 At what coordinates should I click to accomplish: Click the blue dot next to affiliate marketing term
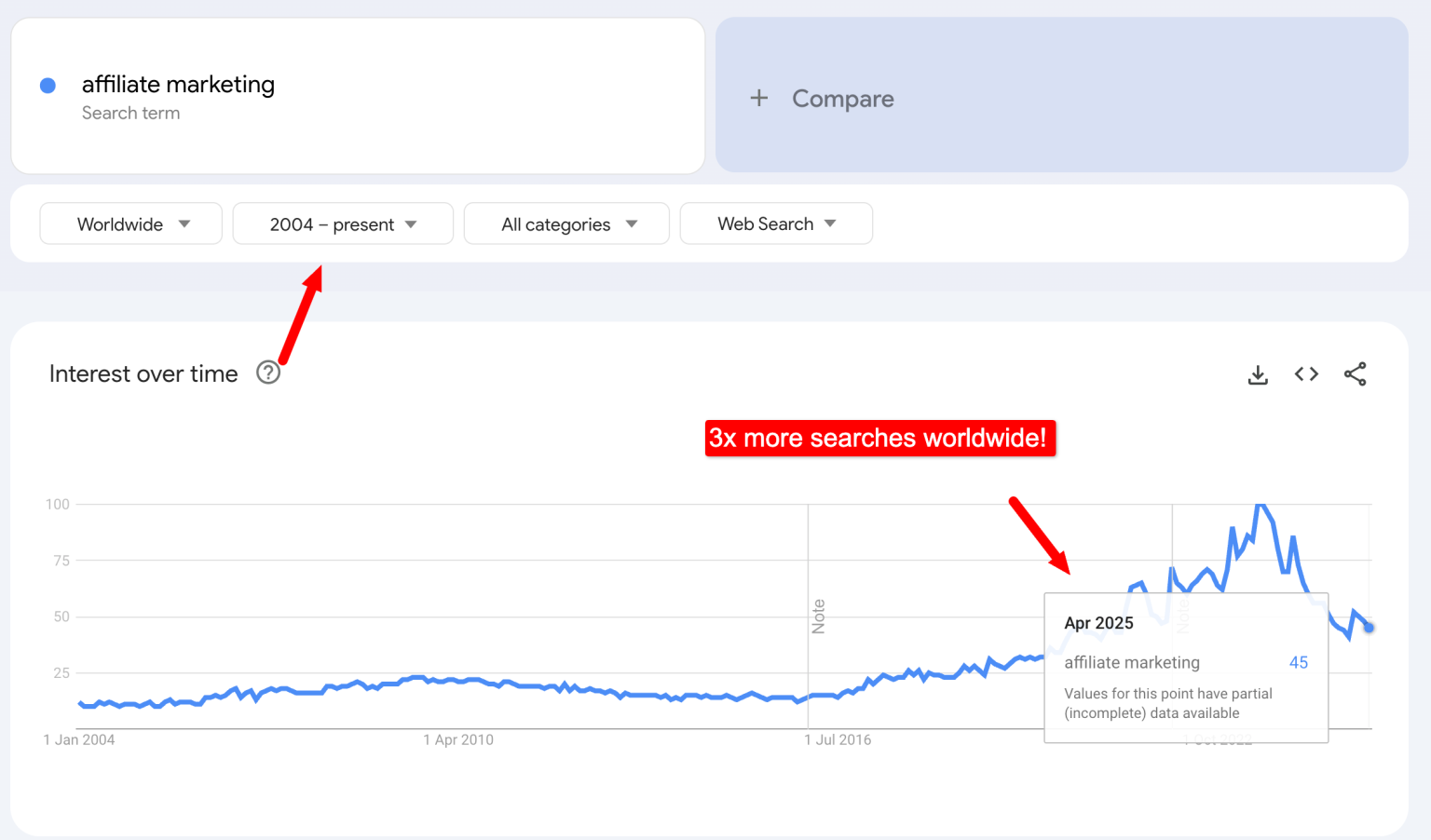coord(48,85)
